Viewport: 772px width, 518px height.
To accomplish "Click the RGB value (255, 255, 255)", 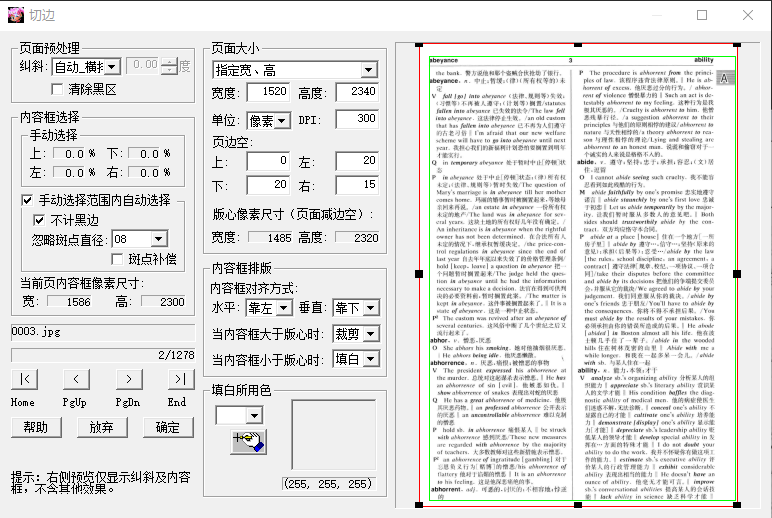I will 329,484.
